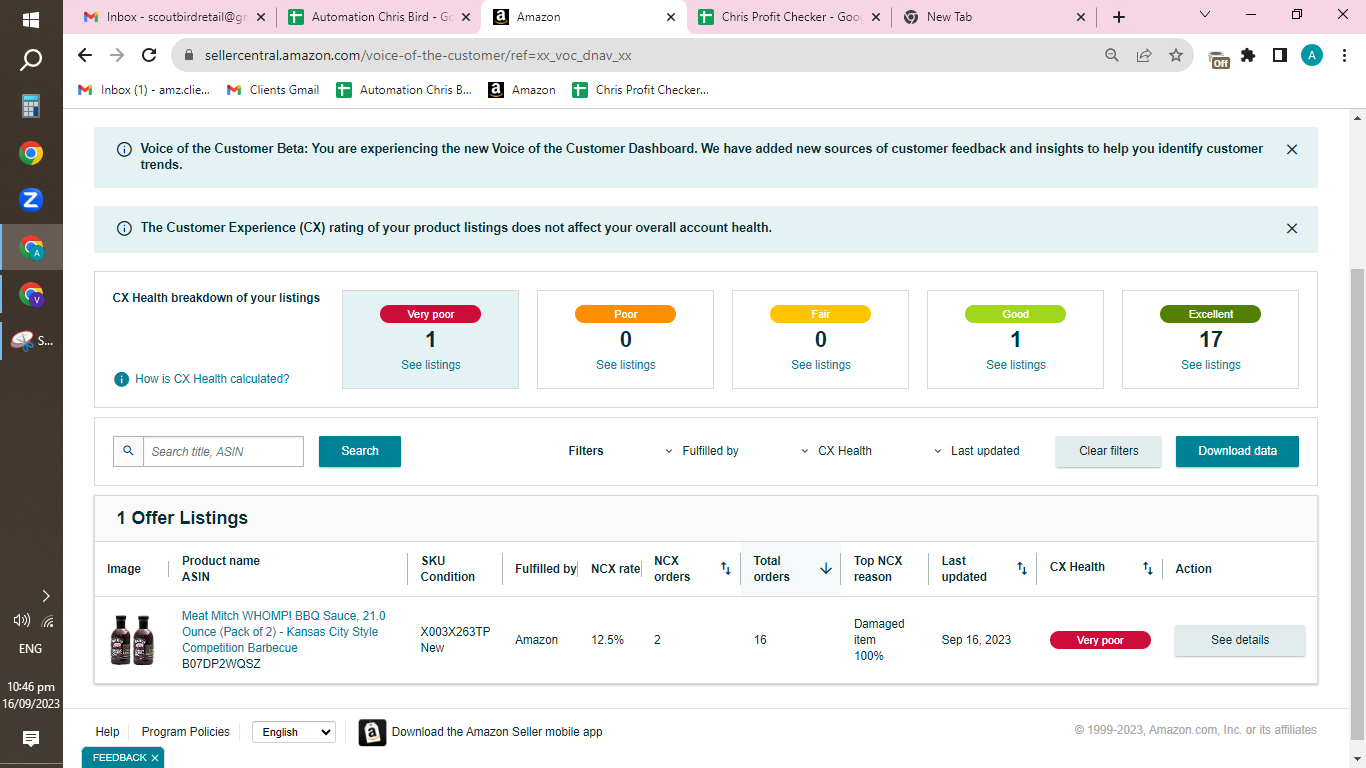Sort the table by Last updated column
This screenshot has width=1366, height=768.
pos(1022,569)
